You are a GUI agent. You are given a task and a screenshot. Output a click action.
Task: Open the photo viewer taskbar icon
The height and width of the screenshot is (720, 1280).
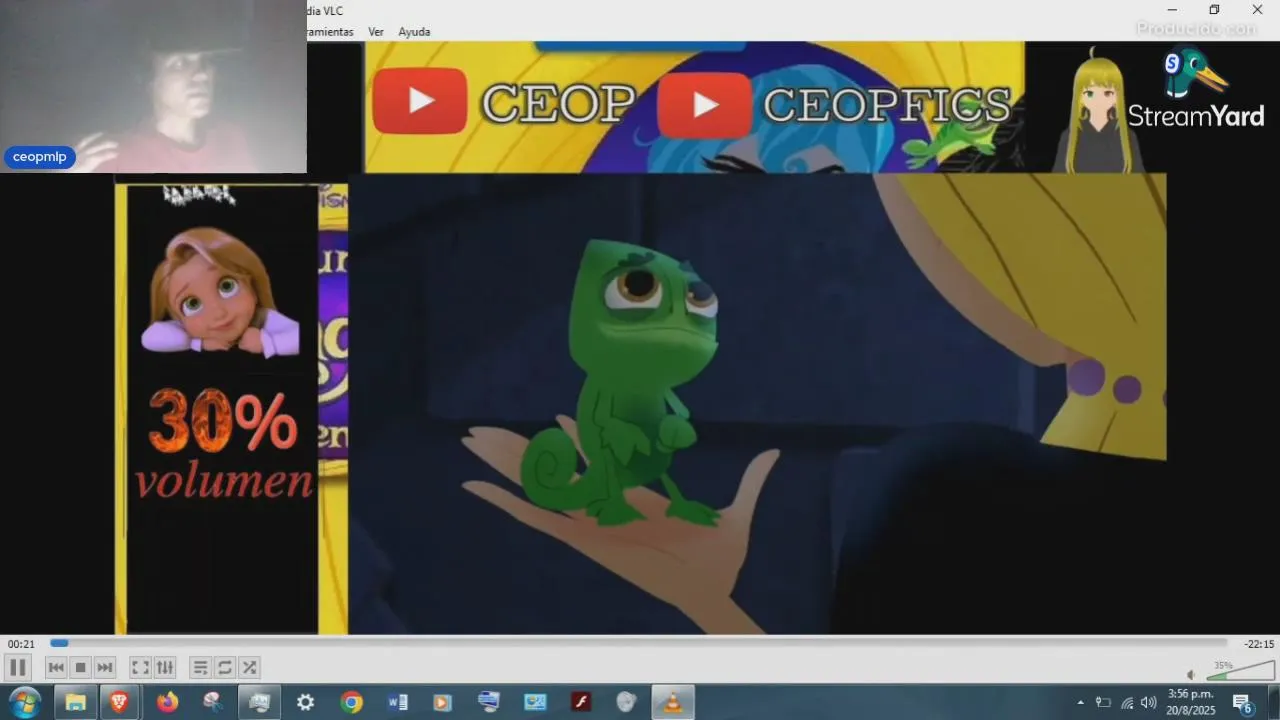535,702
